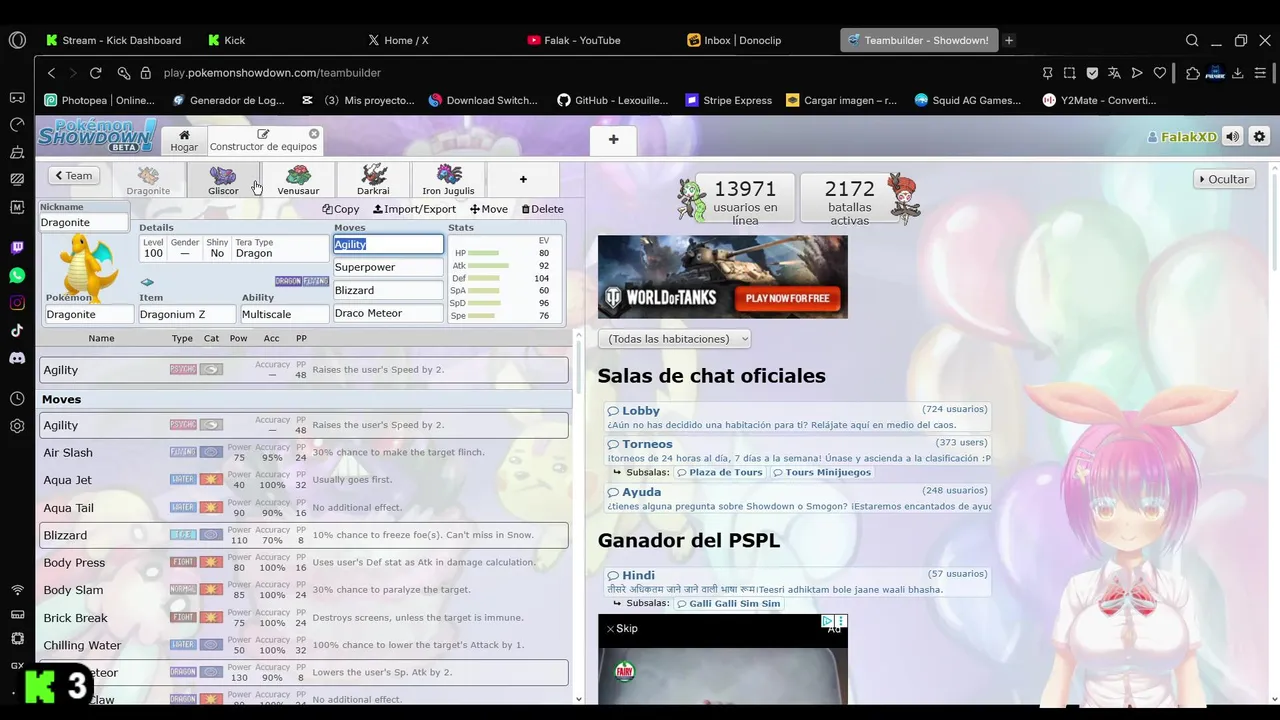Open downloads icon in browser toolbar
Image resolution: width=1280 pixels, height=720 pixels.
click(x=1238, y=73)
